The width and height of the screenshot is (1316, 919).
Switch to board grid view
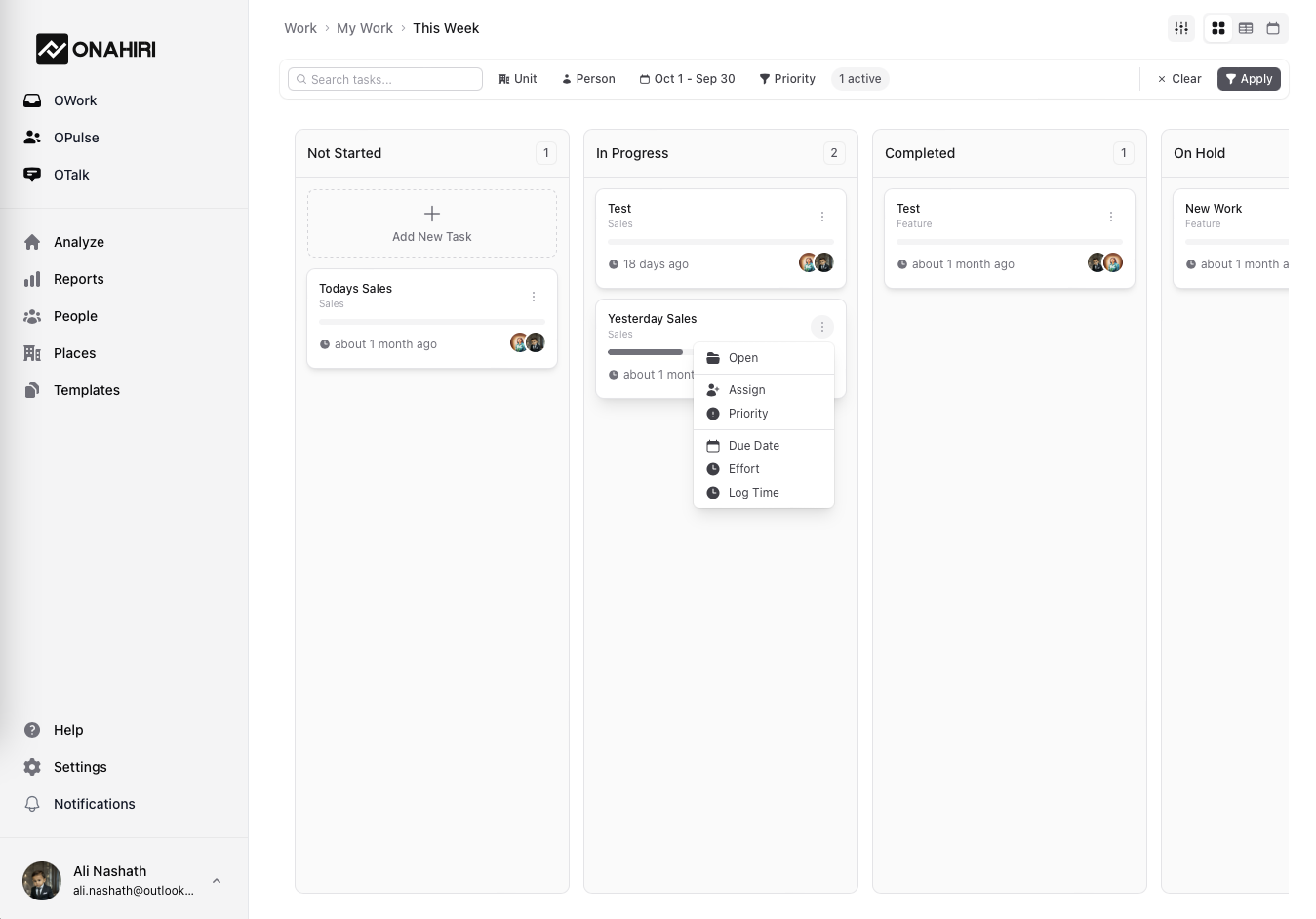pos(1218,28)
